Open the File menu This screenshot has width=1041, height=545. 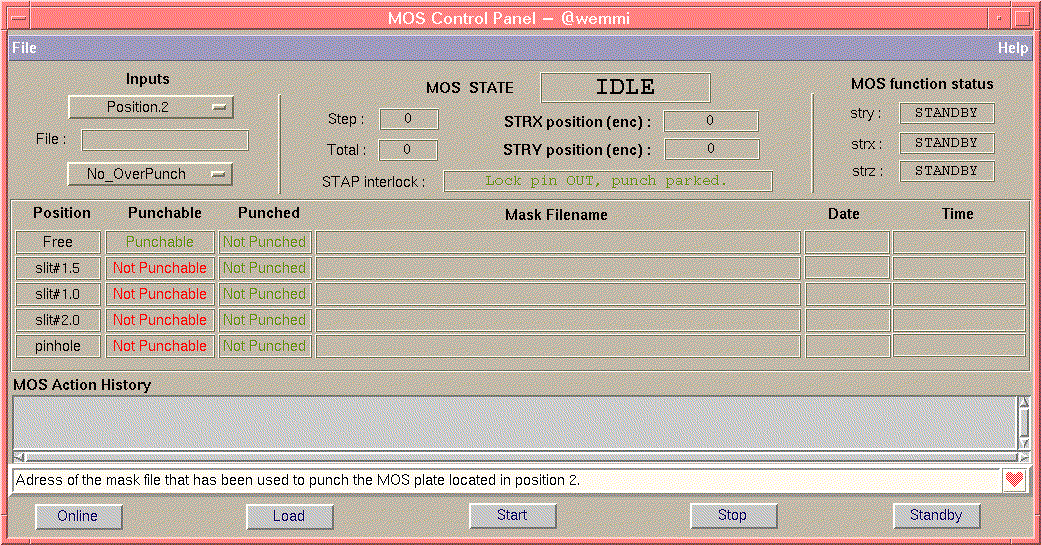tap(24, 48)
